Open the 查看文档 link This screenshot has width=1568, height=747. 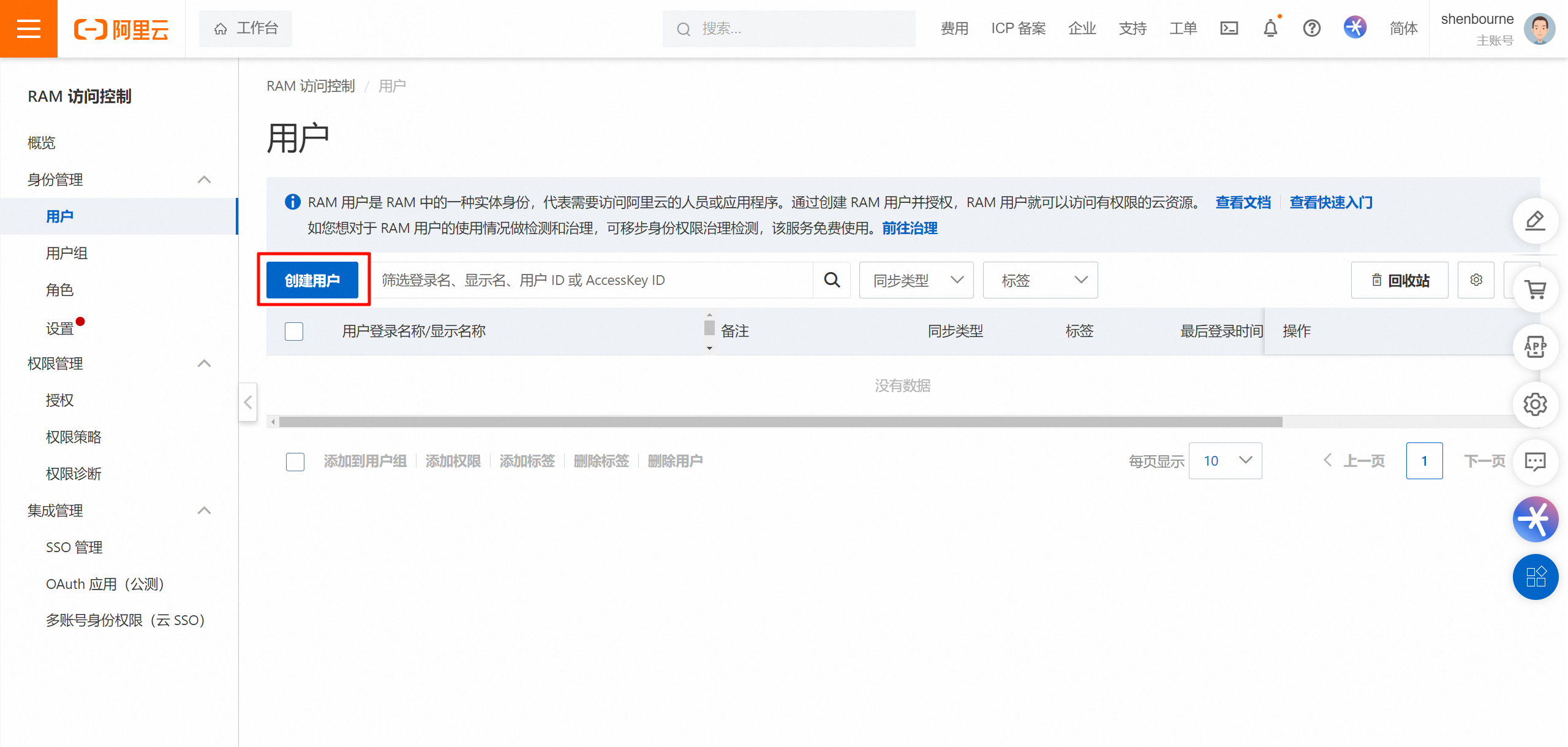click(x=1243, y=202)
